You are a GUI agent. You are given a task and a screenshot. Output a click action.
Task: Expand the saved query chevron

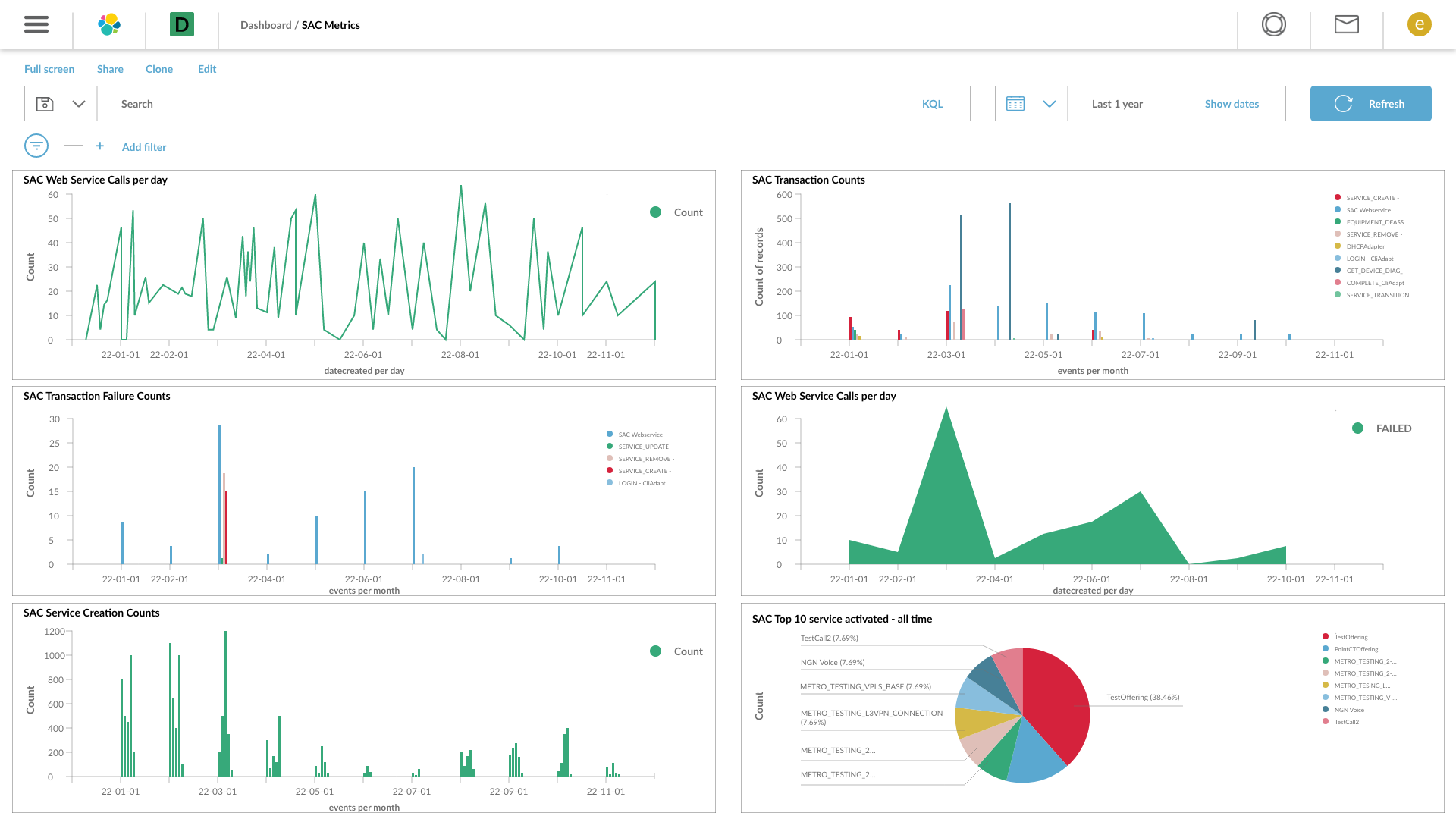[x=79, y=104]
